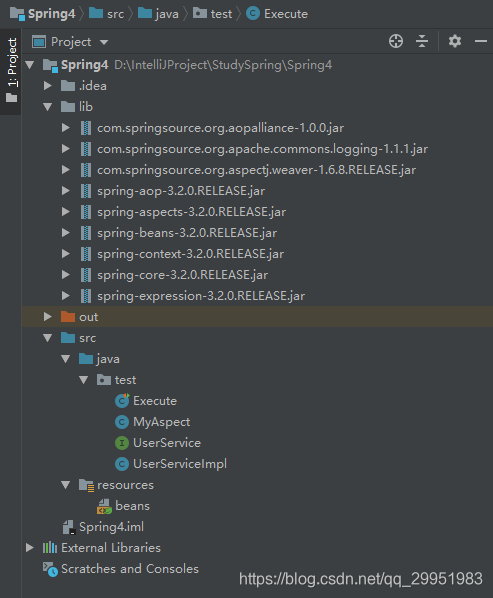Click the locate/scroll-from-source crosshair icon

tap(396, 41)
